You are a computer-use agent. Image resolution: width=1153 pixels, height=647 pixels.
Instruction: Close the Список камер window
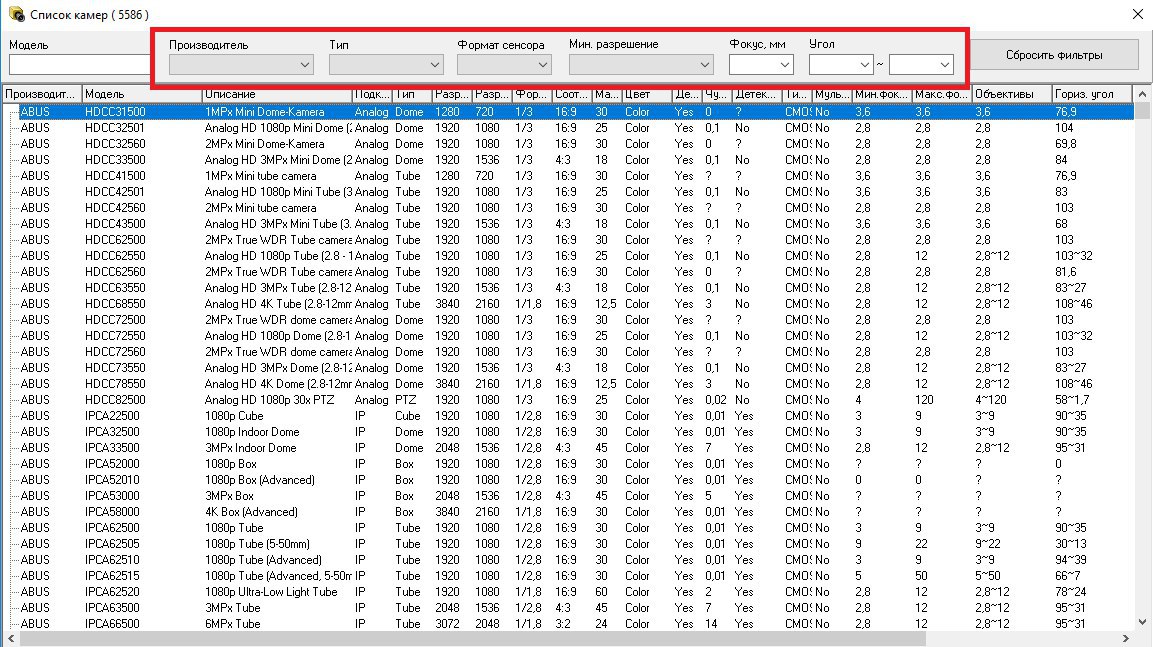(x=1137, y=14)
